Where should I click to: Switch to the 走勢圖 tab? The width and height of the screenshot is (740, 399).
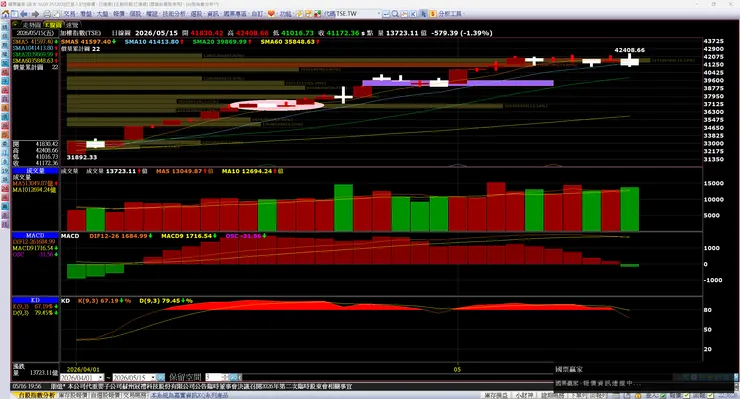(x=32, y=25)
